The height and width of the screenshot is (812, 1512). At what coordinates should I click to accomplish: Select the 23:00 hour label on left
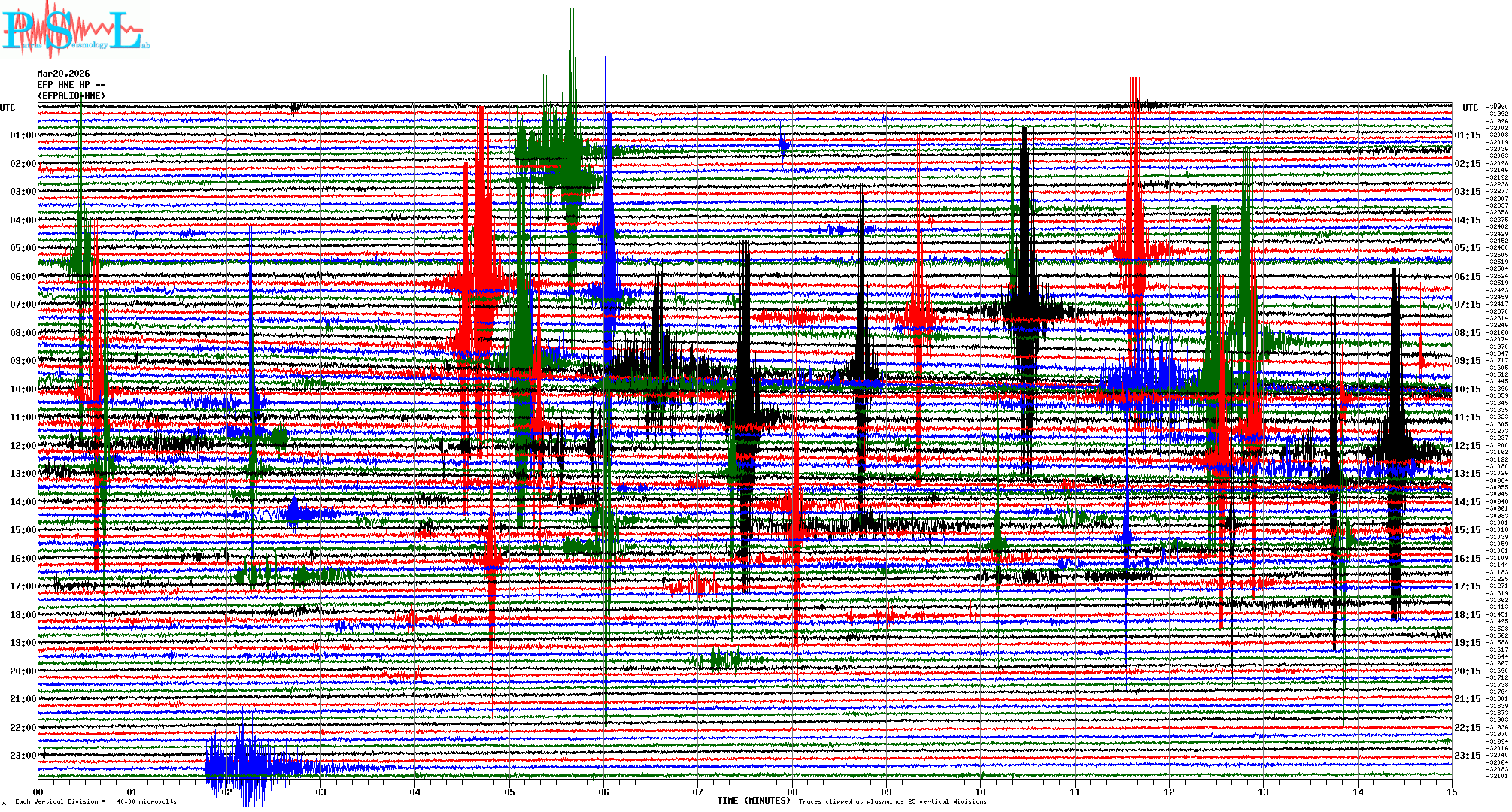pyautogui.click(x=23, y=756)
